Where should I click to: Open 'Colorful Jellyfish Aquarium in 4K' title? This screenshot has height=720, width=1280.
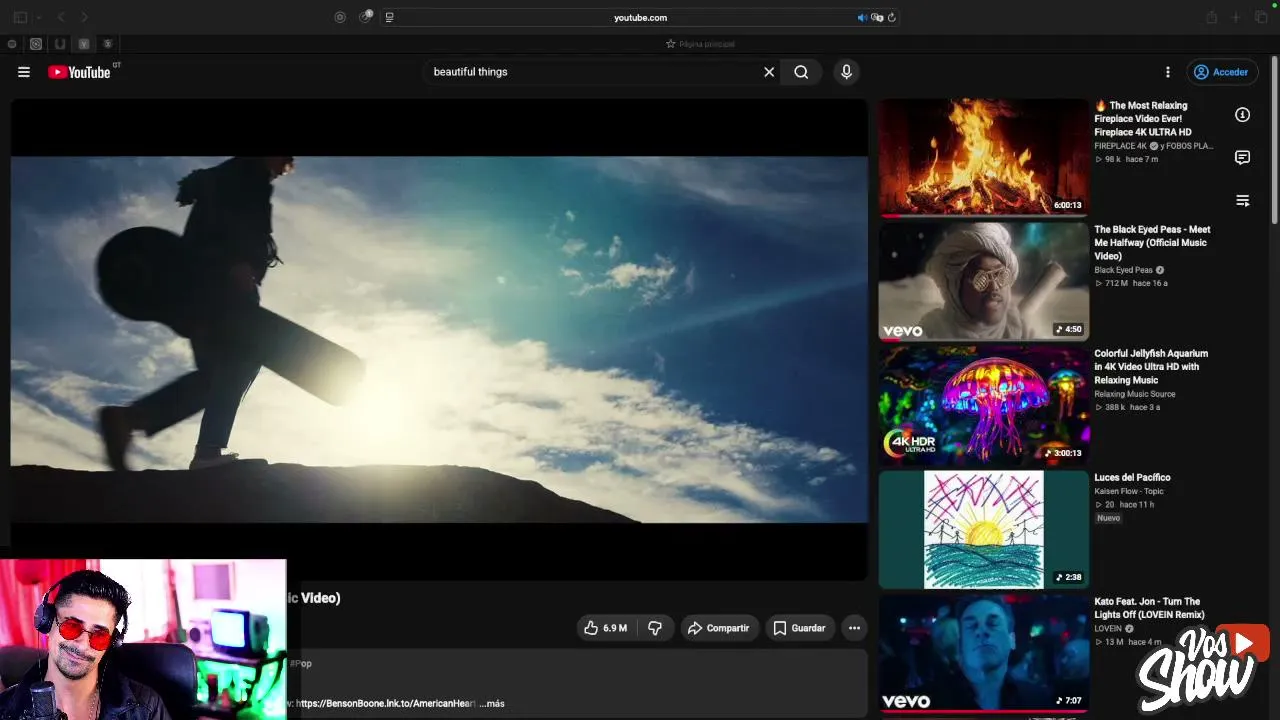[x=1151, y=366]
